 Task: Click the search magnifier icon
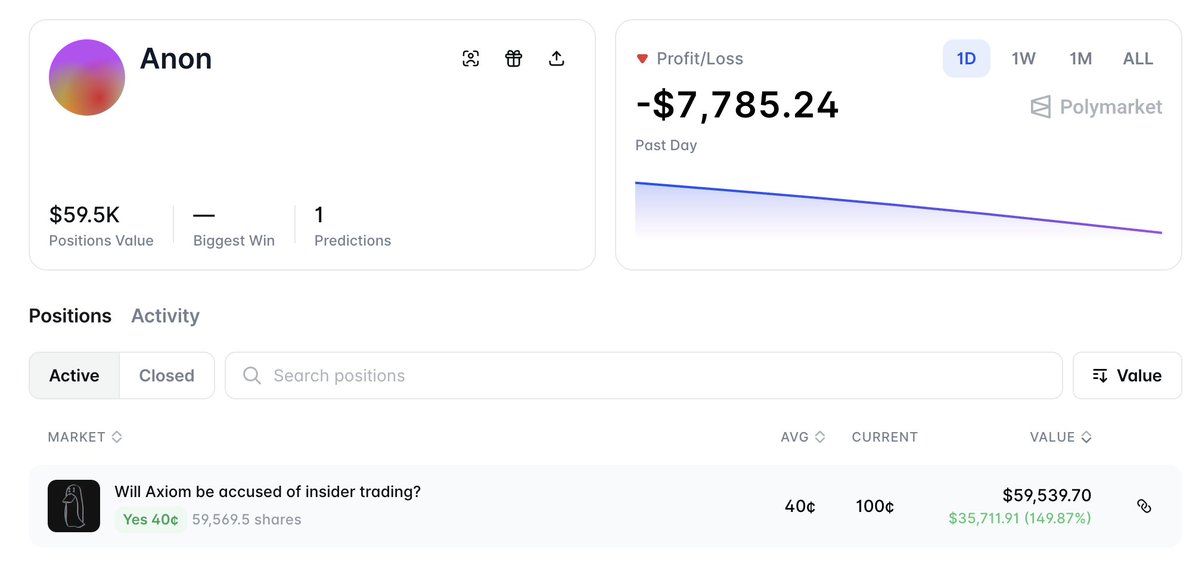click(x=253, y=376)
